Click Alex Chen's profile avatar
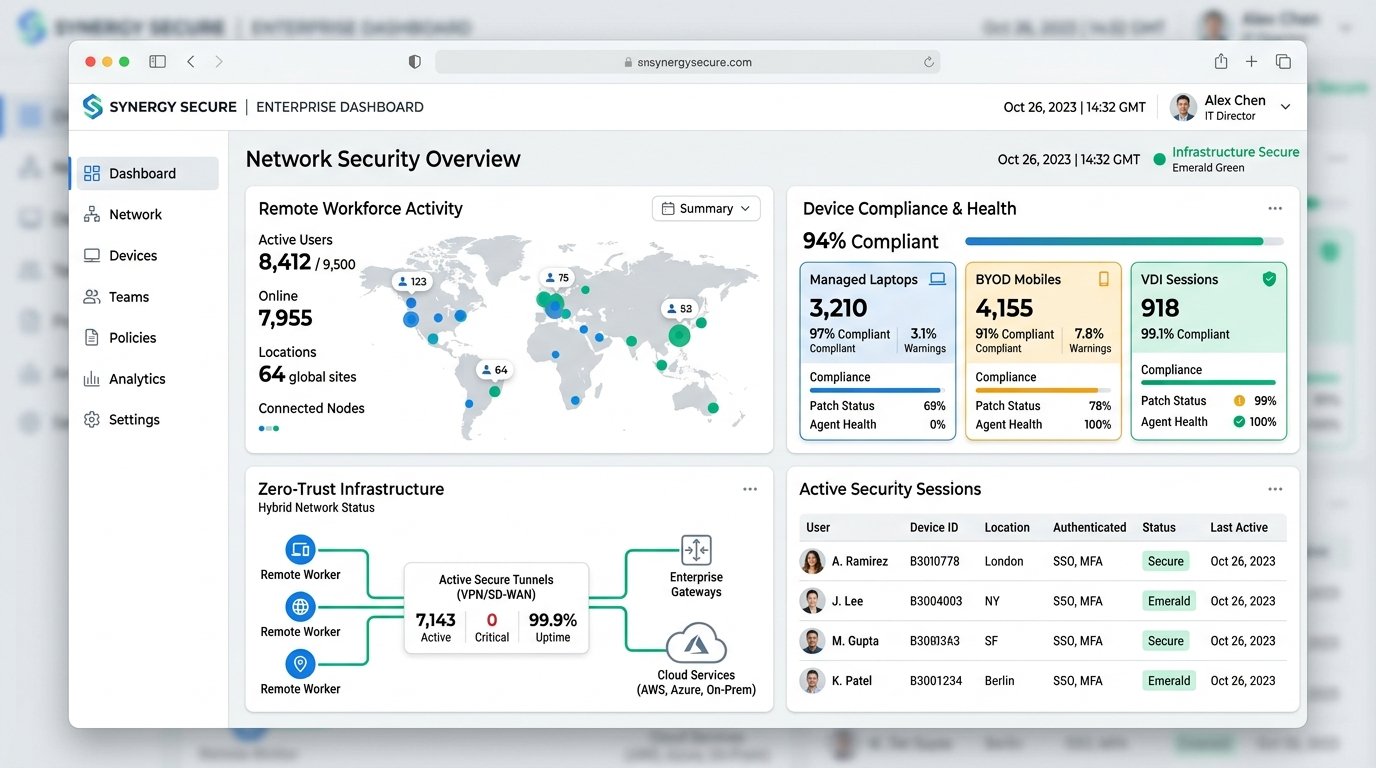The image size is (1376, 768). 1183,107
